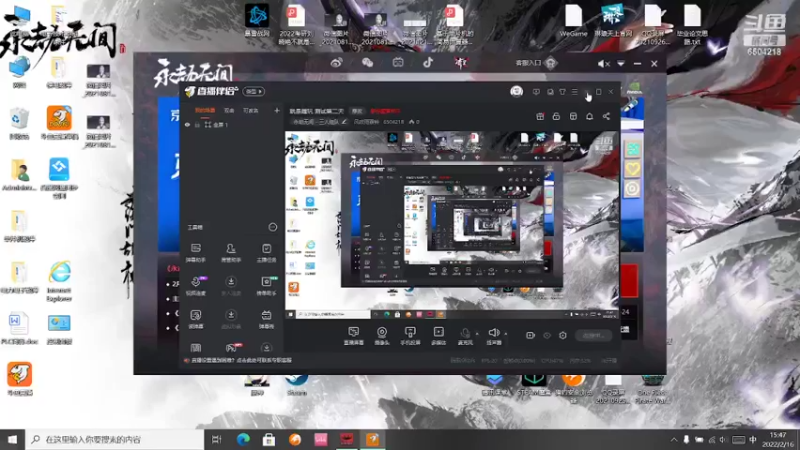The width and height of the screenshot is (800, 450).
Task: Open the gift box icon above preview
Action: pyautogui.click(x=540, y=116)
